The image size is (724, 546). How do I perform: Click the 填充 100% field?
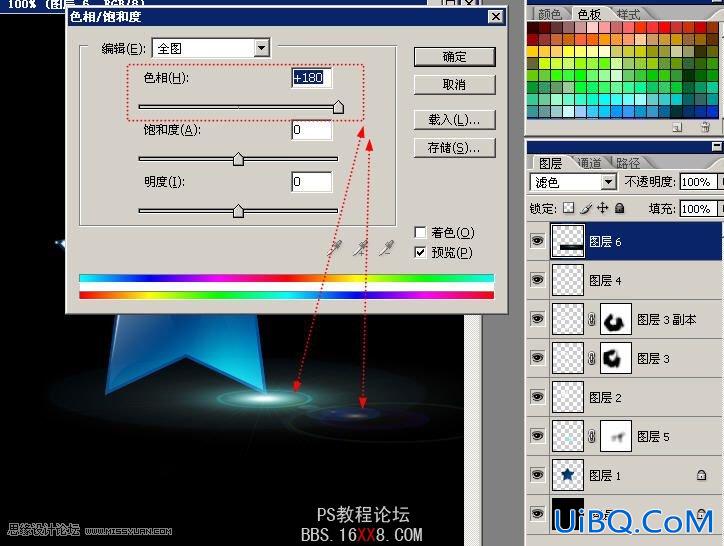698,209
